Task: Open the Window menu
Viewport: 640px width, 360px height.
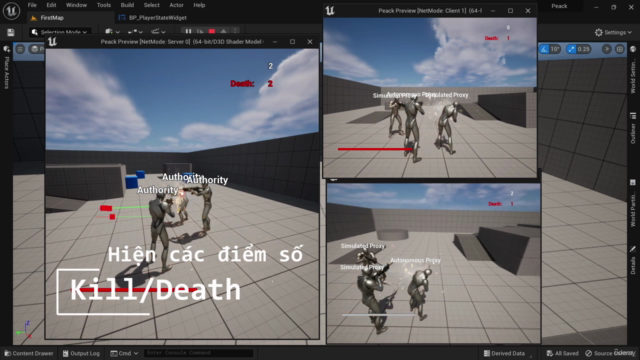Action: click(76, 5)
